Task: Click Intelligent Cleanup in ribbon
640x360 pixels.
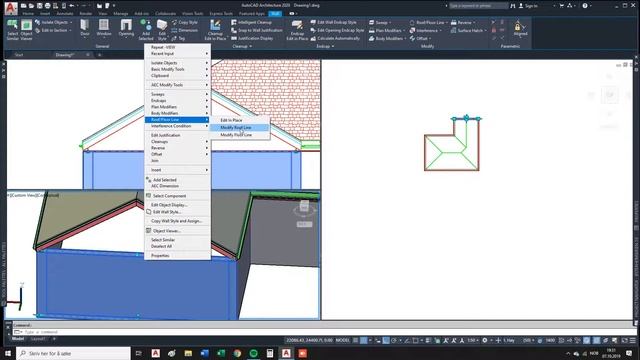Action: coord(251,22)
